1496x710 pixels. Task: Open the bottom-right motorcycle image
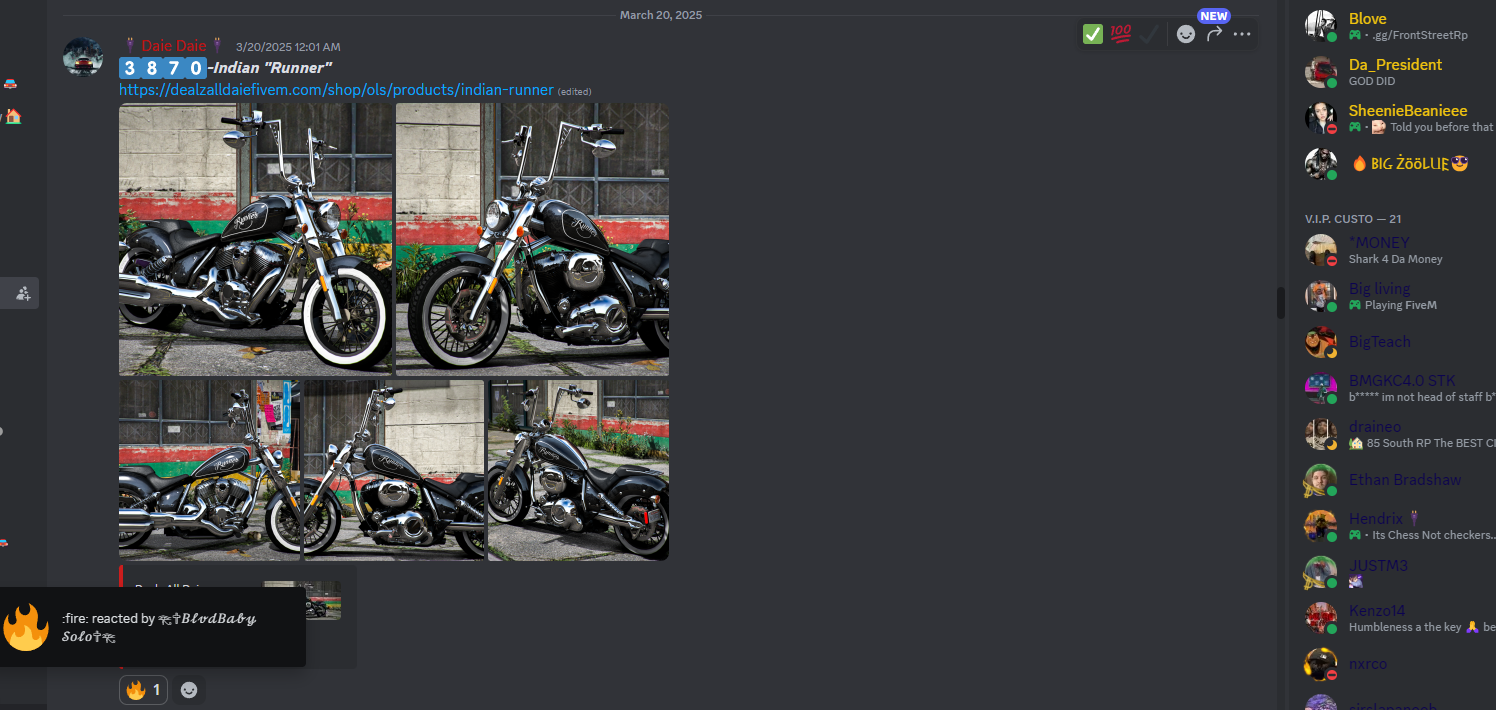click(x=578, y=470)
